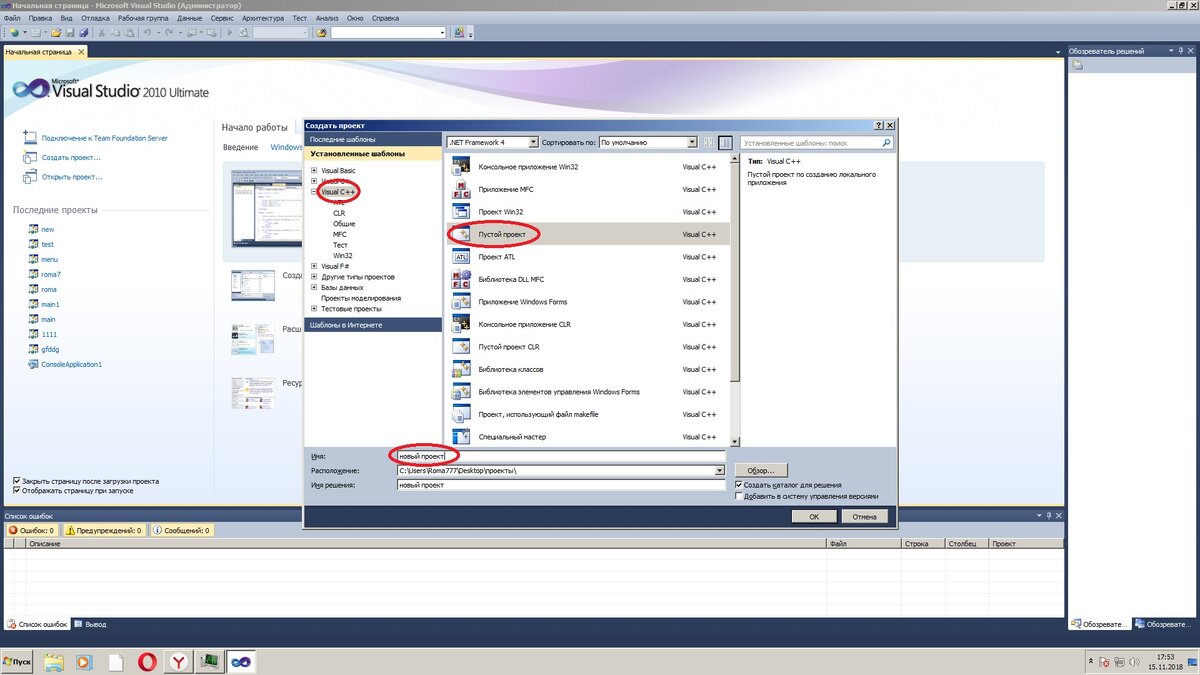Select Пустой проект CLR template icon
Screen dimensions: 1200x675
coord(461,347)
